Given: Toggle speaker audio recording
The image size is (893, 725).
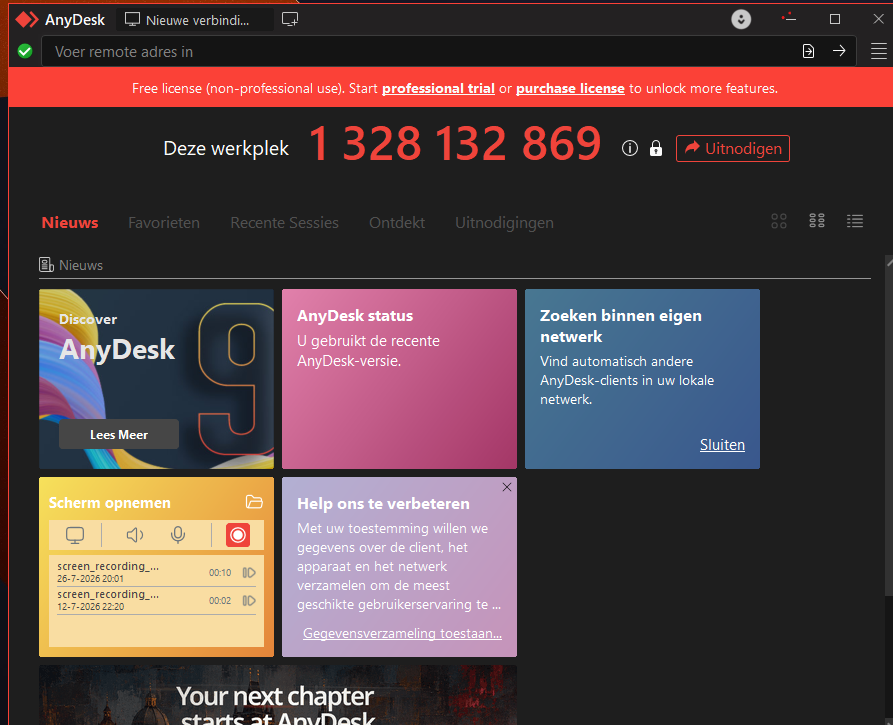Looking at the screenshot, I should point(134,535).
